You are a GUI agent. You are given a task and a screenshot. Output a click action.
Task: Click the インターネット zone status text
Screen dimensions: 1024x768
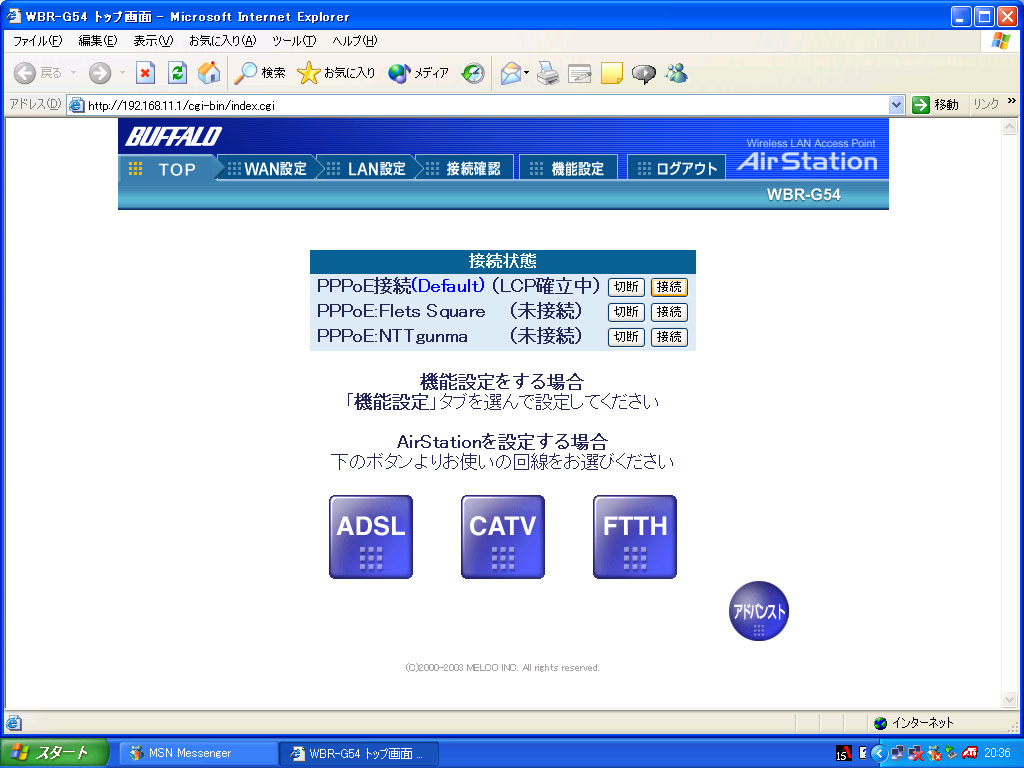pos(923,722)
